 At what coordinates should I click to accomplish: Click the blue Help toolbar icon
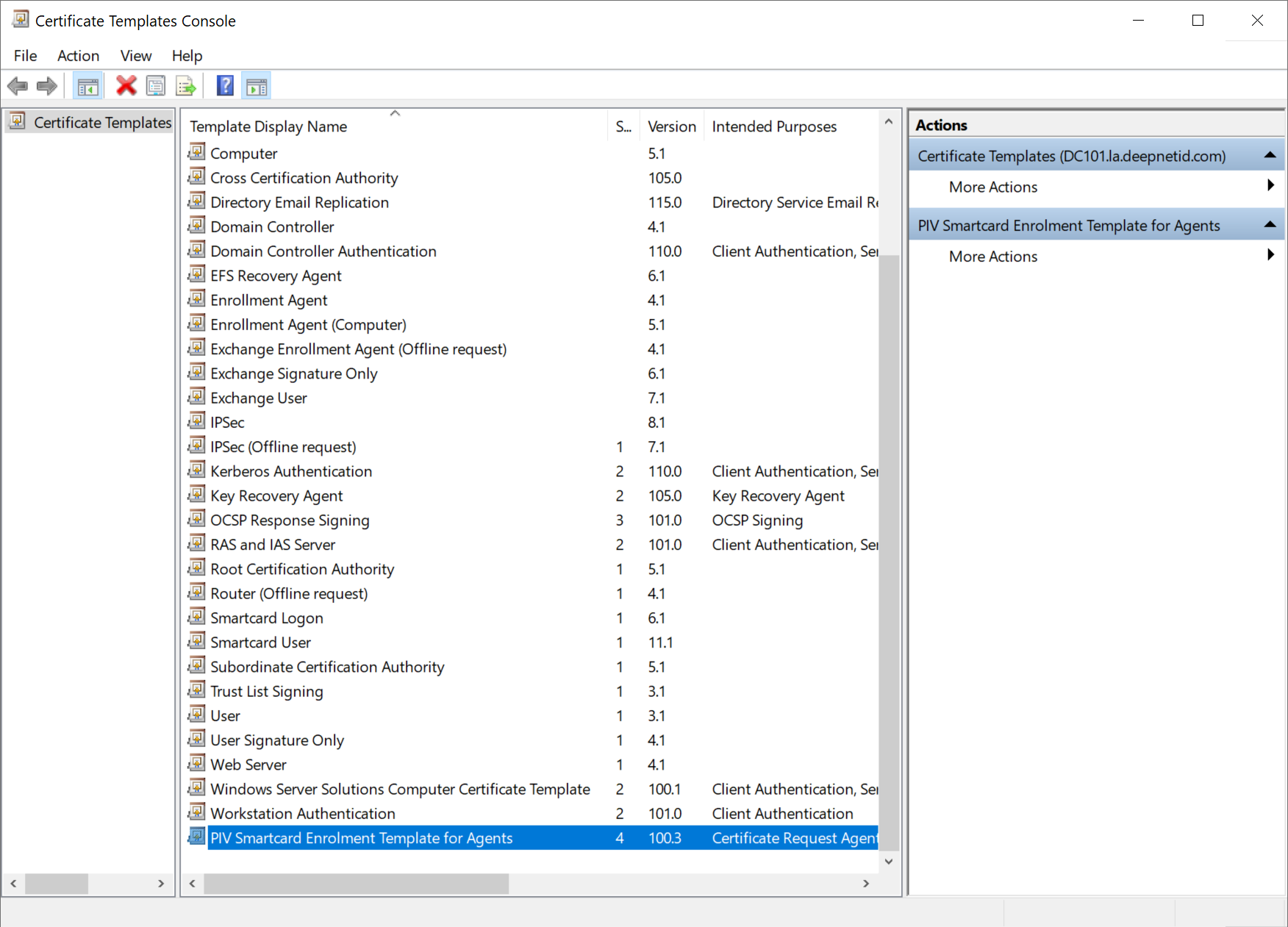225,87
